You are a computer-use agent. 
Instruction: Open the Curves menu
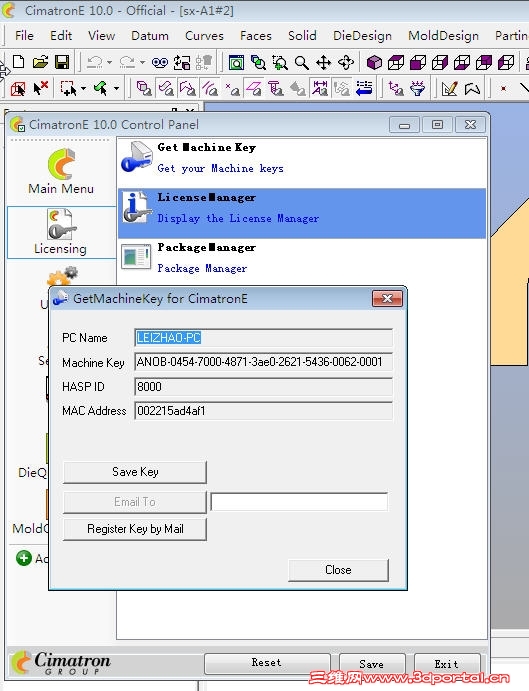point(204,36)
